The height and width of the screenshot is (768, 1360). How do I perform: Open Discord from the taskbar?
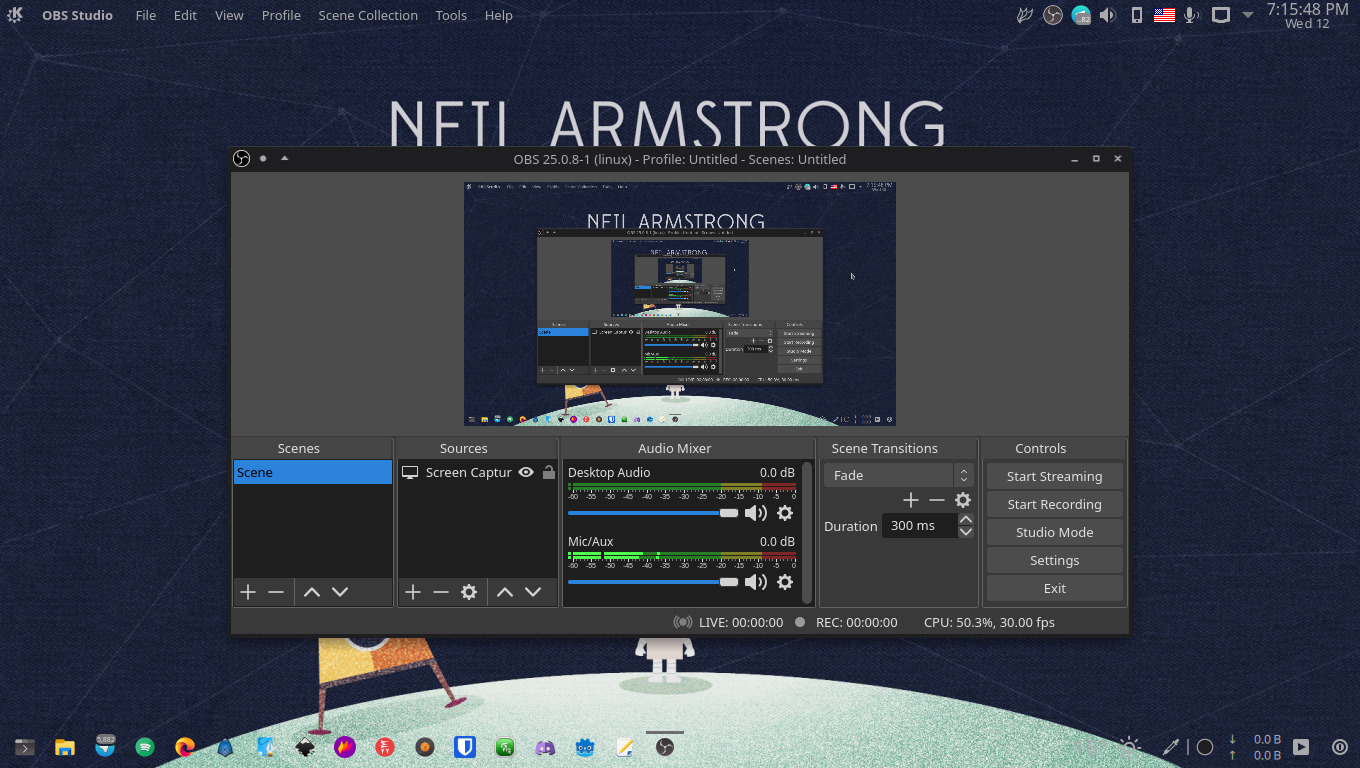click(545, 746)
